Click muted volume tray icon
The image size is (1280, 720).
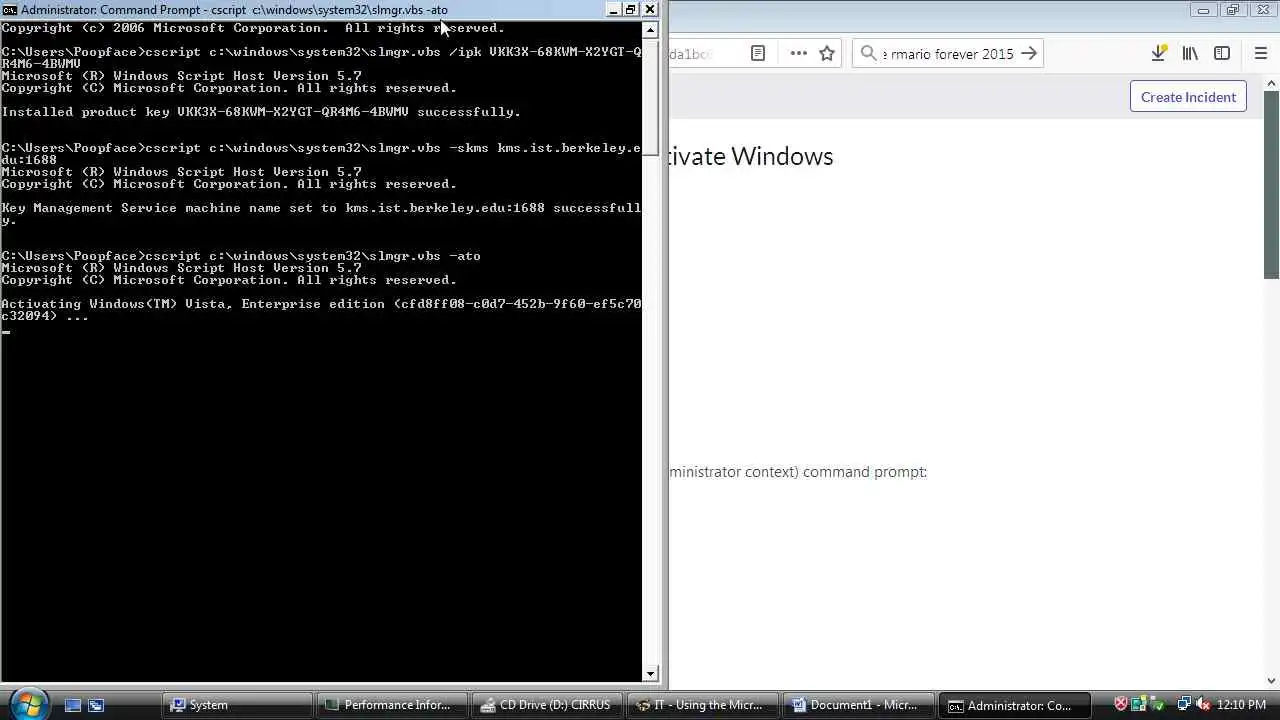(1203, 705)
